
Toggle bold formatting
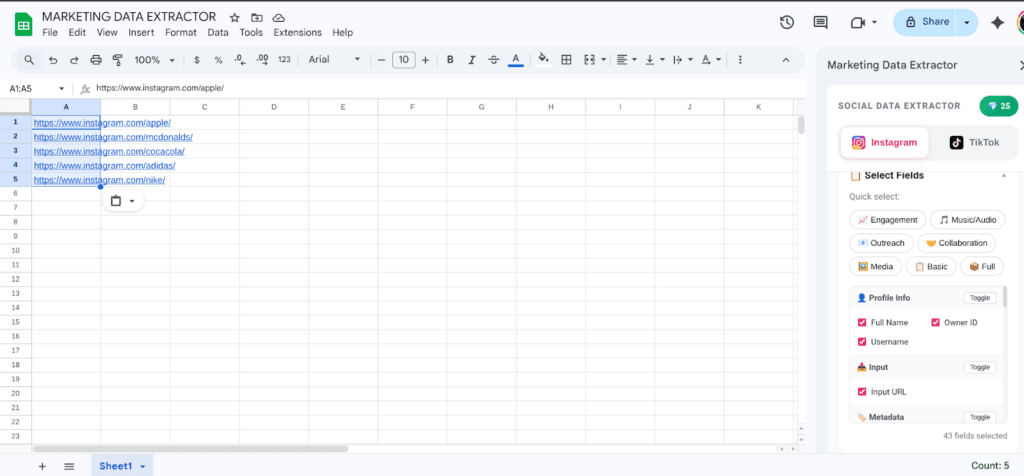click(450, 60)
